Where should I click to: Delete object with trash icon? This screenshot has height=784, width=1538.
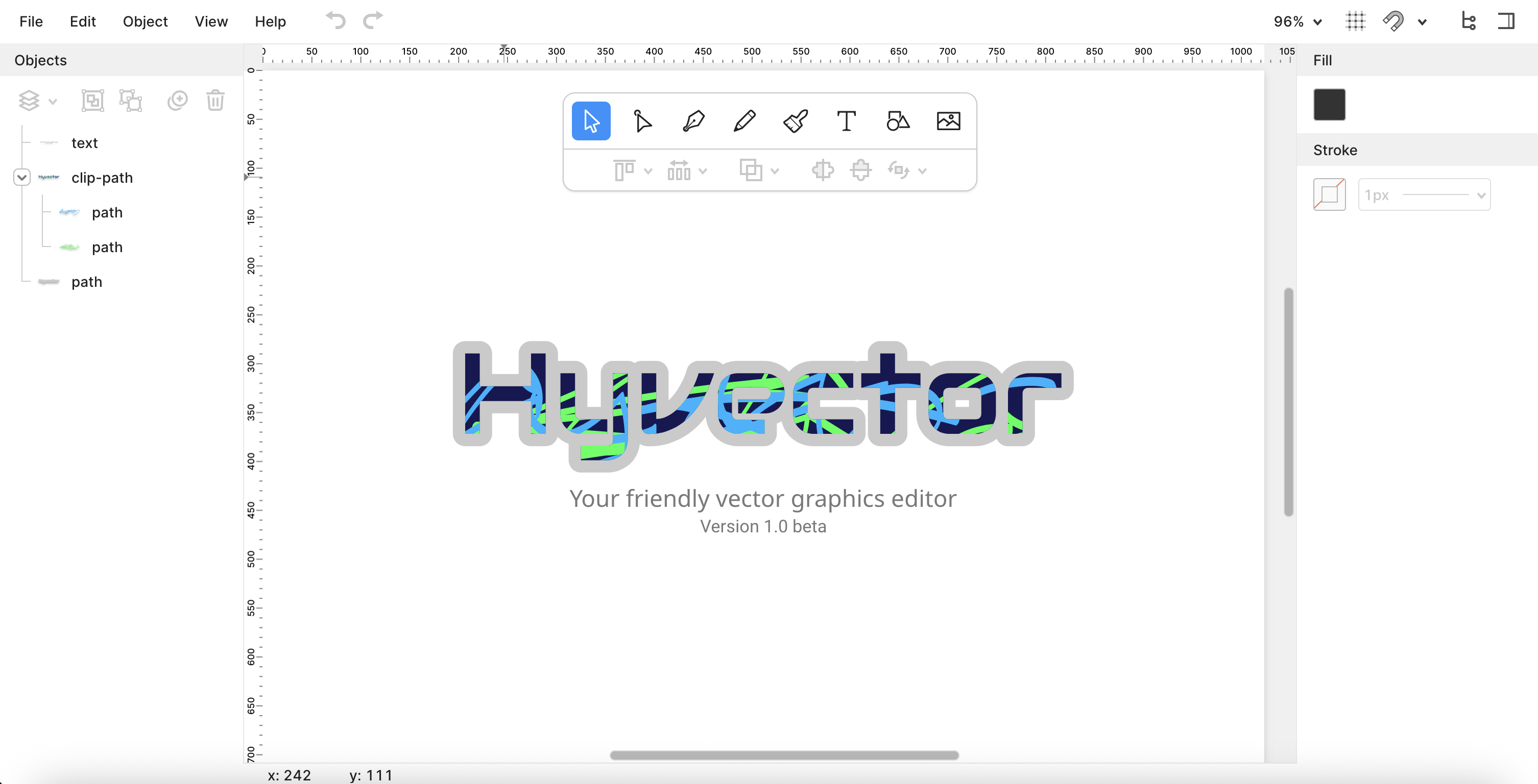coord(215,101)
